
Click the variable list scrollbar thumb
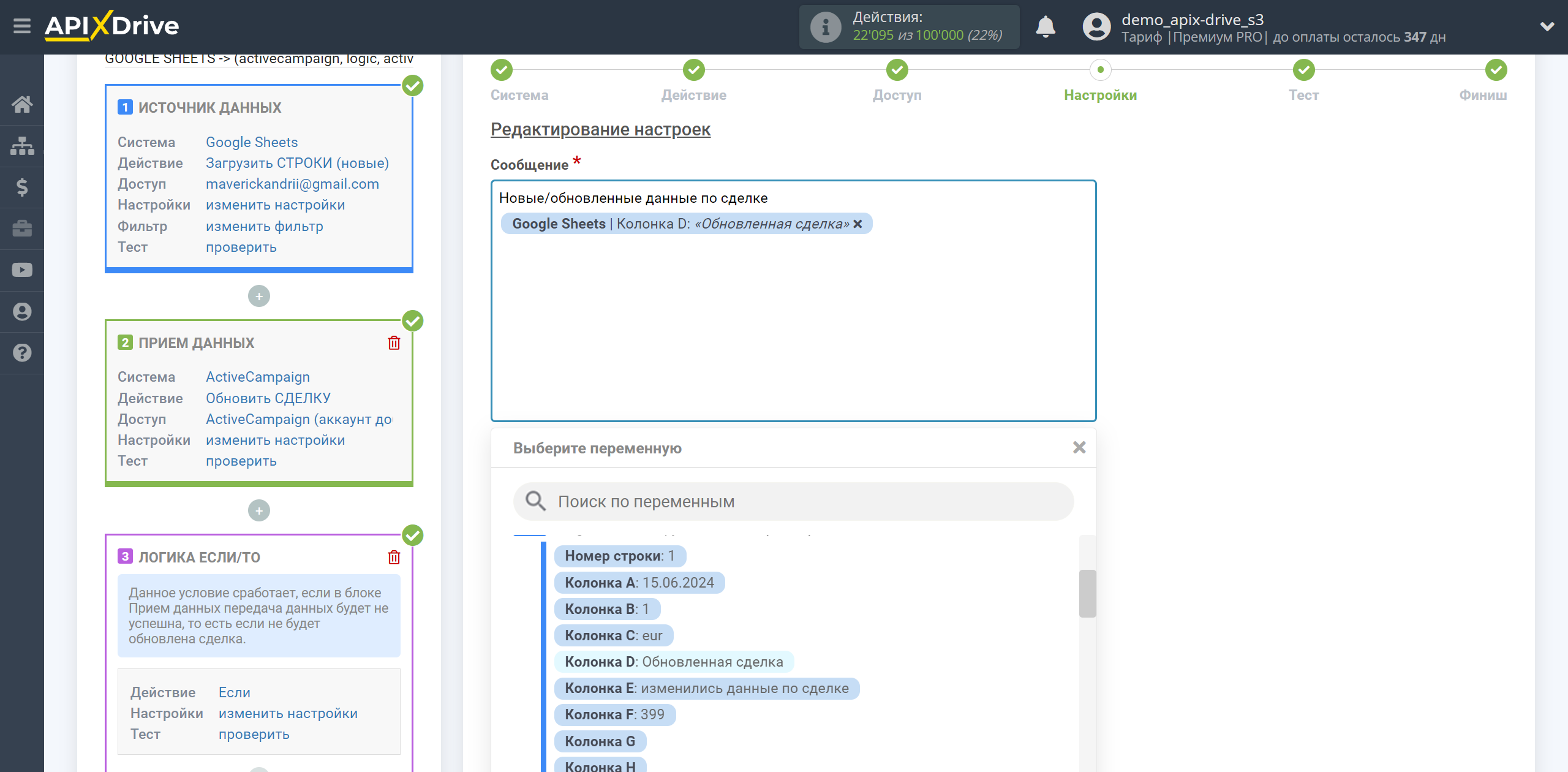coord(1087,593)
